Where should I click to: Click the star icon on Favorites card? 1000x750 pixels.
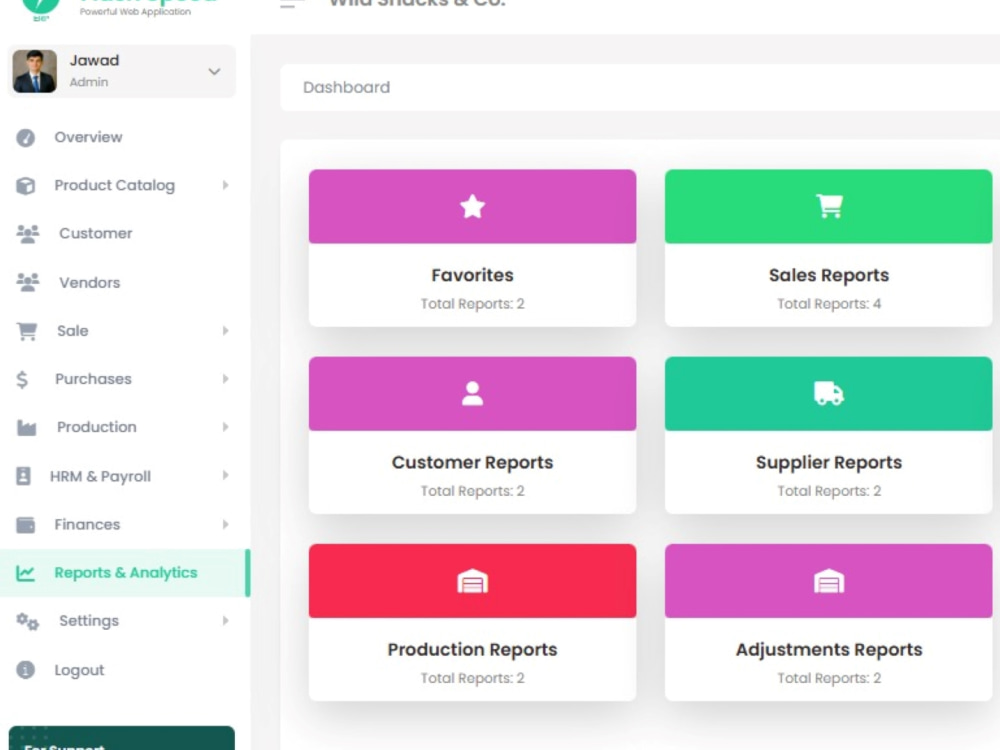473,206
